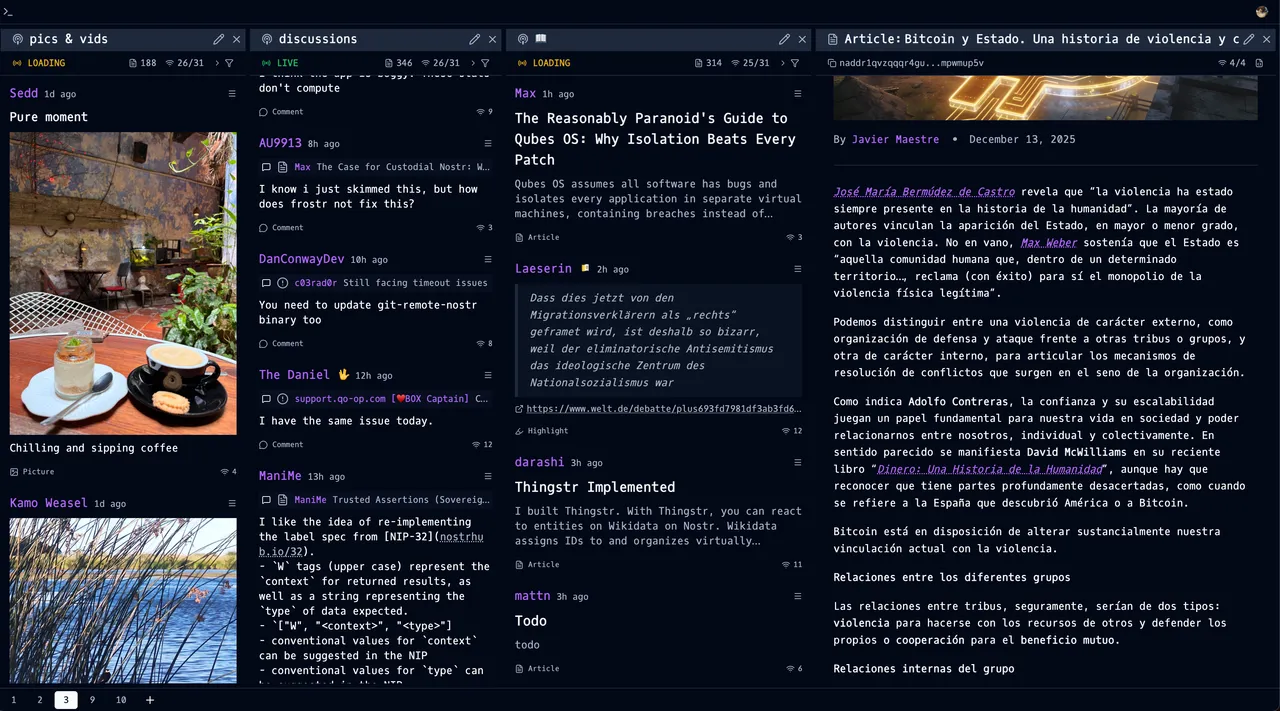
Task: Open relay status 4/4 in article panel
Action: coord(1231,63)
